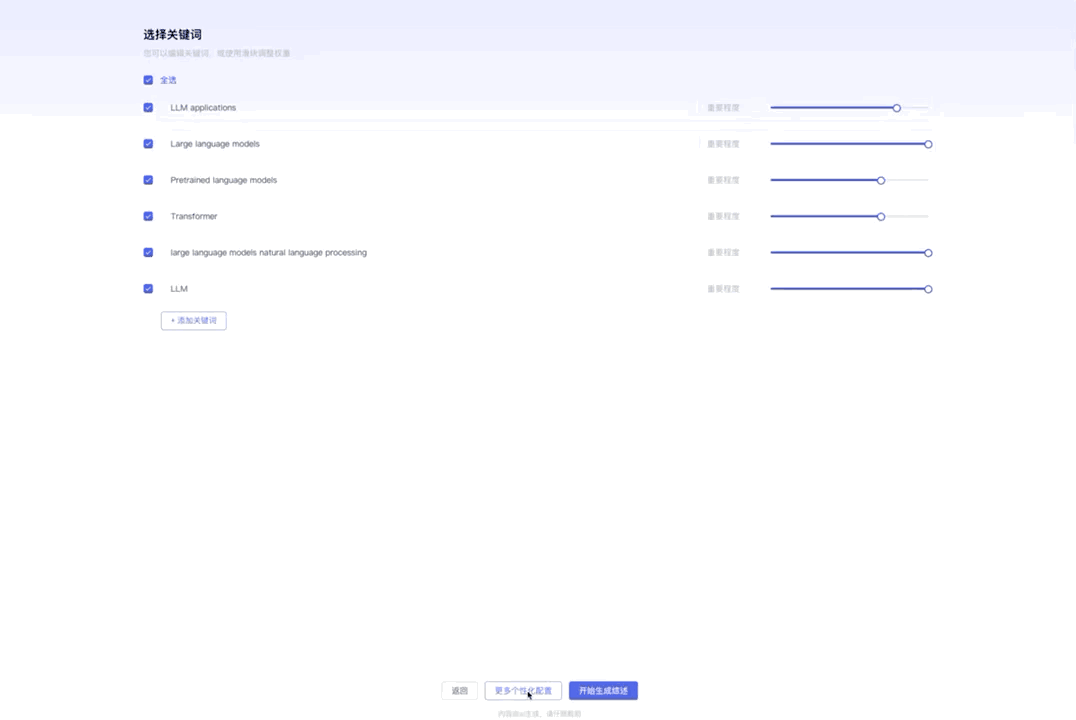1076x720 pixels.
Task: Click the LLM applications importance slider handle
Action: coord(896,108)
